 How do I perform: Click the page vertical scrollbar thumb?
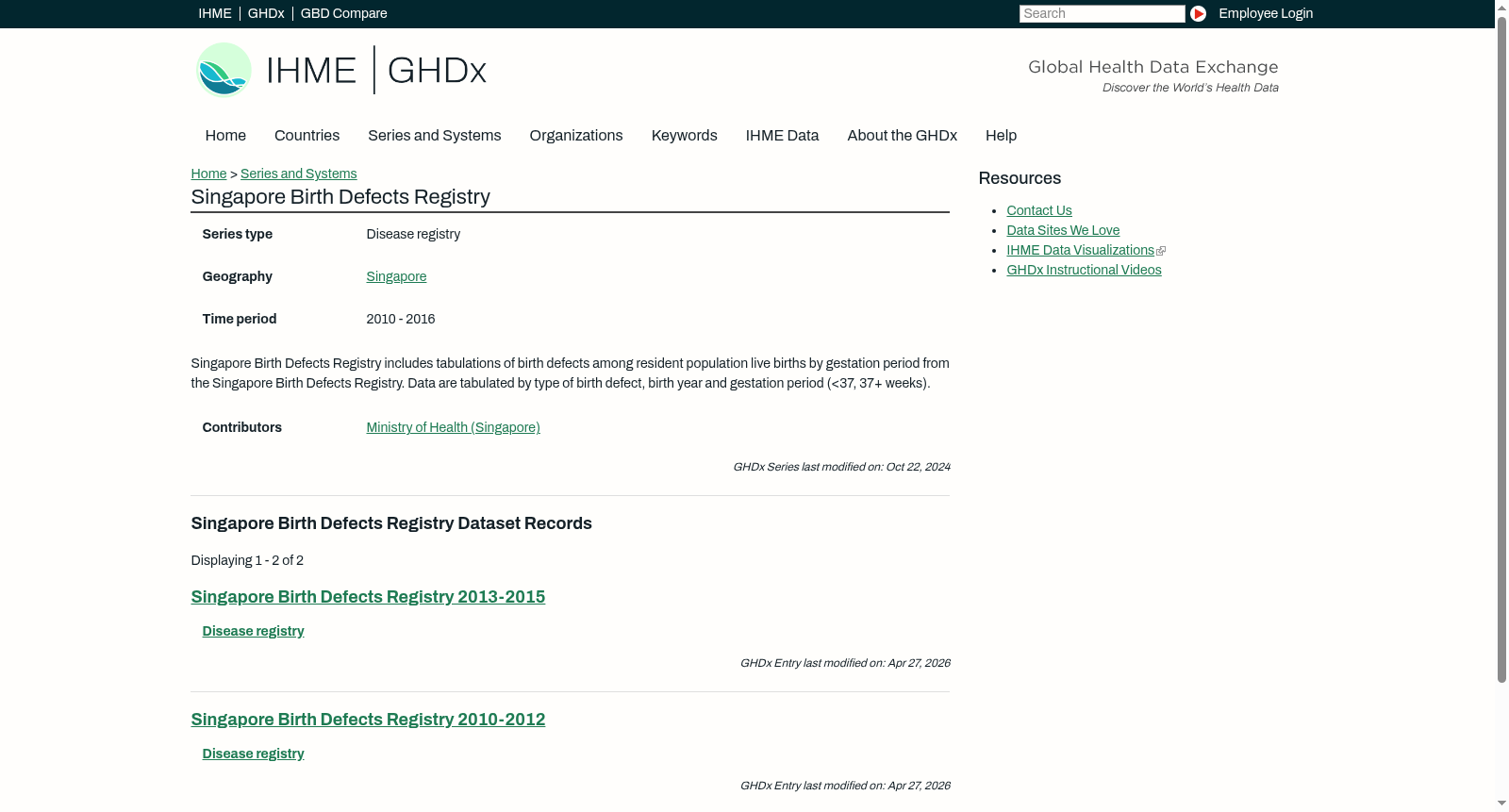(1501, 349)
